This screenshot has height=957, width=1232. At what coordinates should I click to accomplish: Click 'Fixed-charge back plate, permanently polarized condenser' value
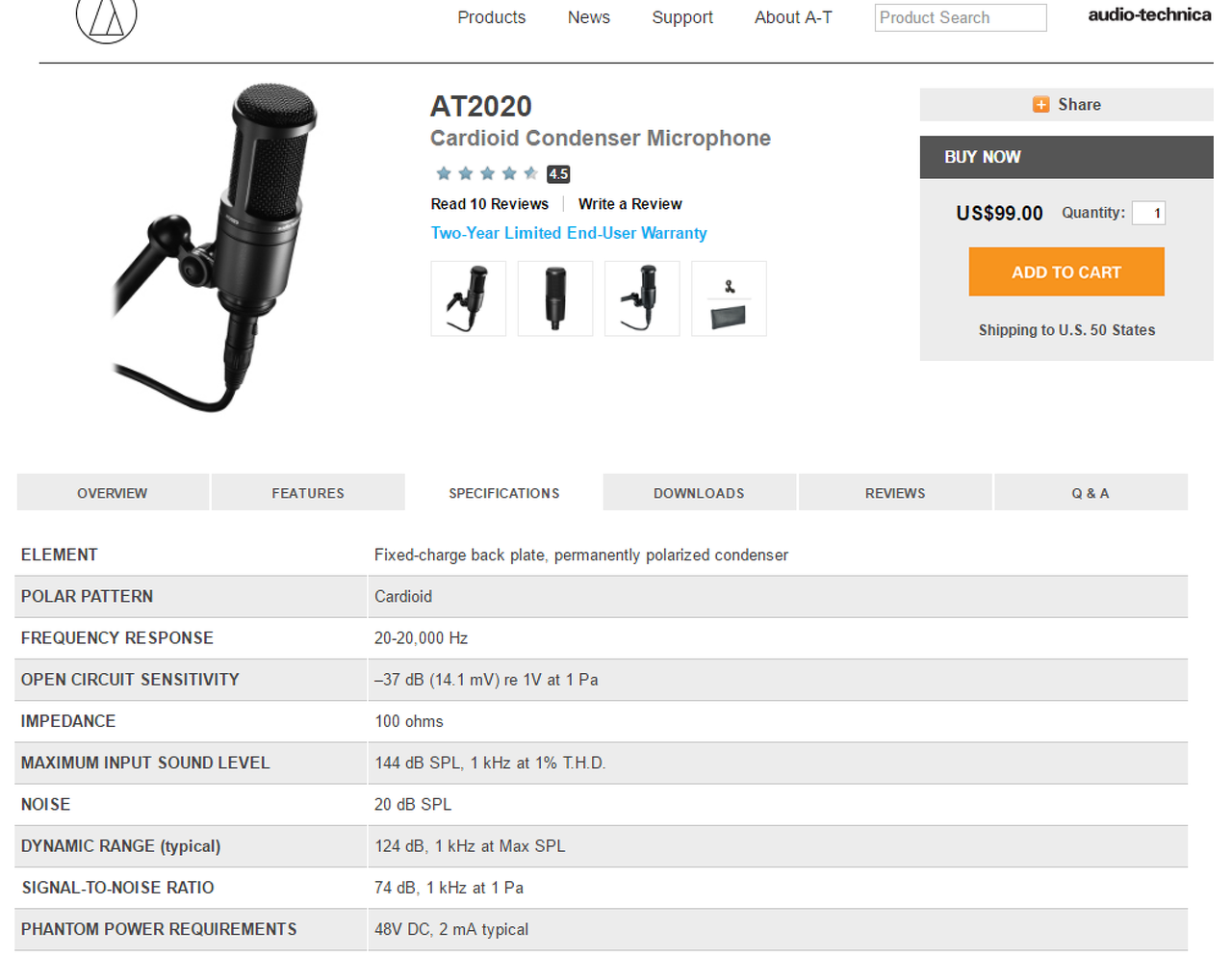tap(581, 555)
